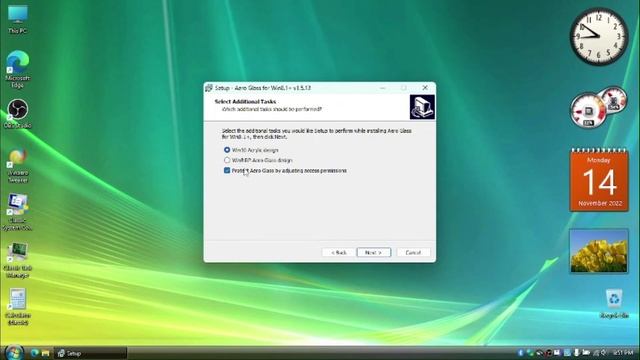This screenshot has width=640, height=360.
Task: Click the analog clock gadget
Action: 599,37
